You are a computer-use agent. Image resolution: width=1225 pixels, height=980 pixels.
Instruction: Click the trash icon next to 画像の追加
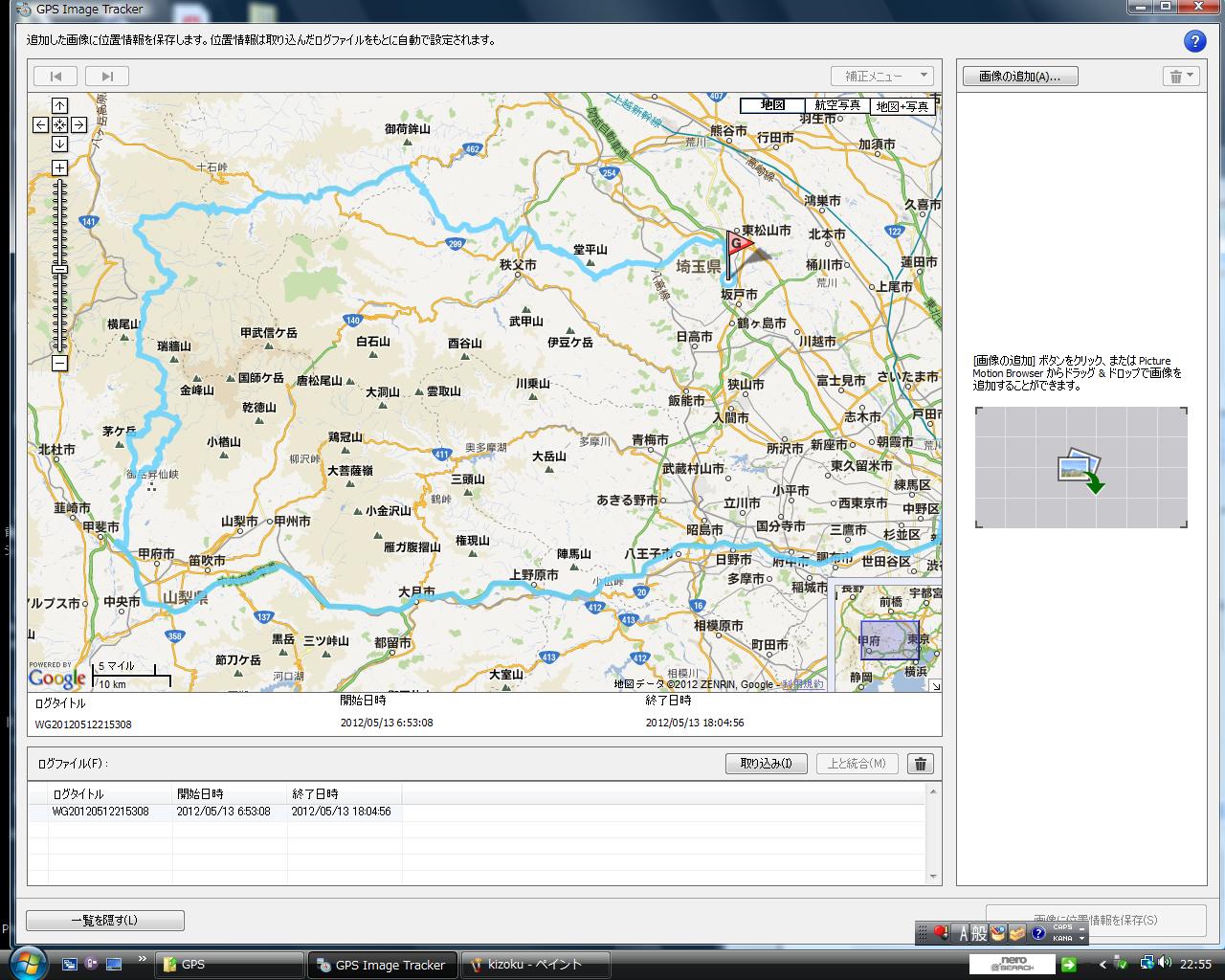[1175, 77]
